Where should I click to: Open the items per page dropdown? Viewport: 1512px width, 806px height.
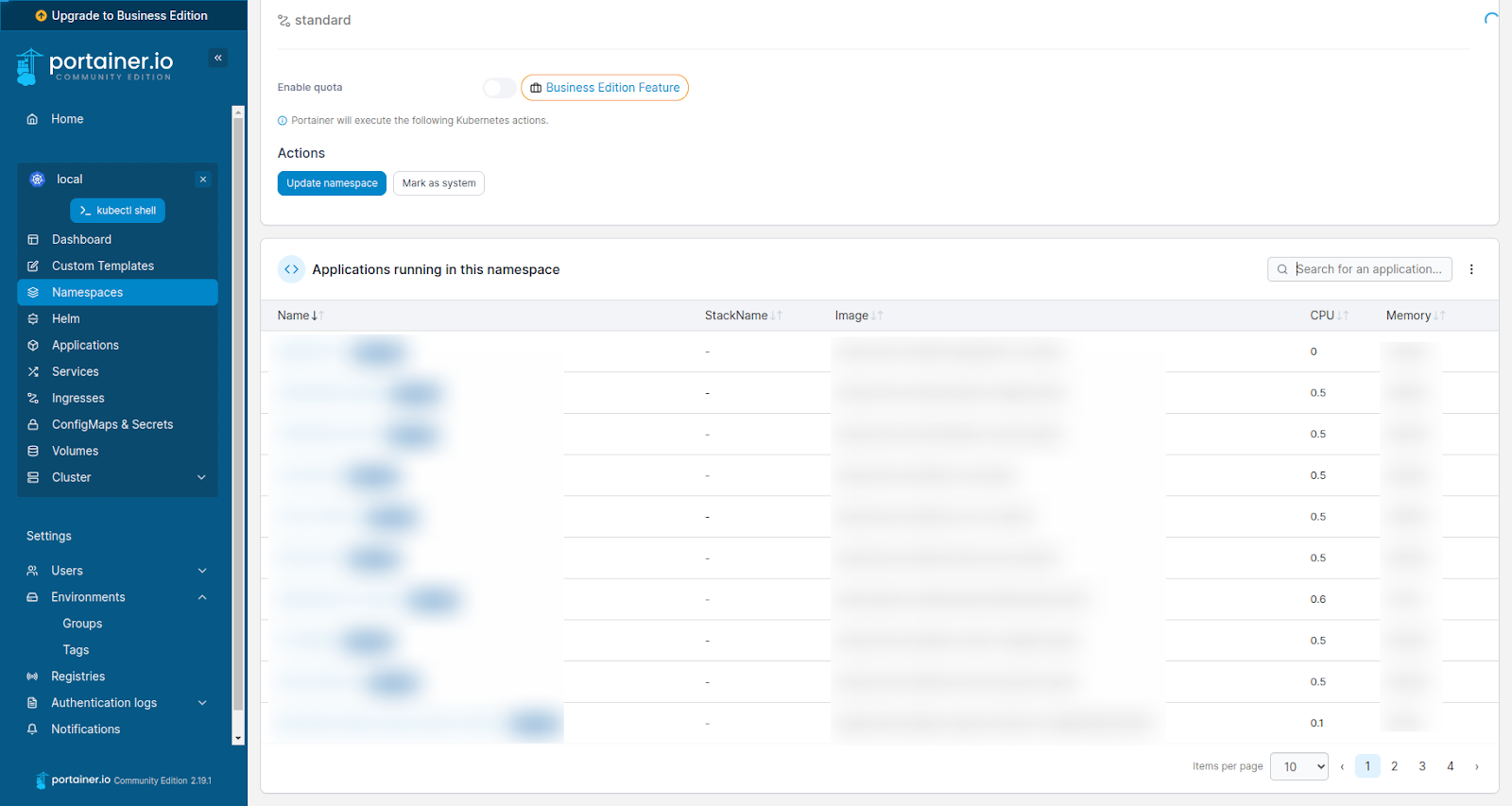pos(1298,766)
